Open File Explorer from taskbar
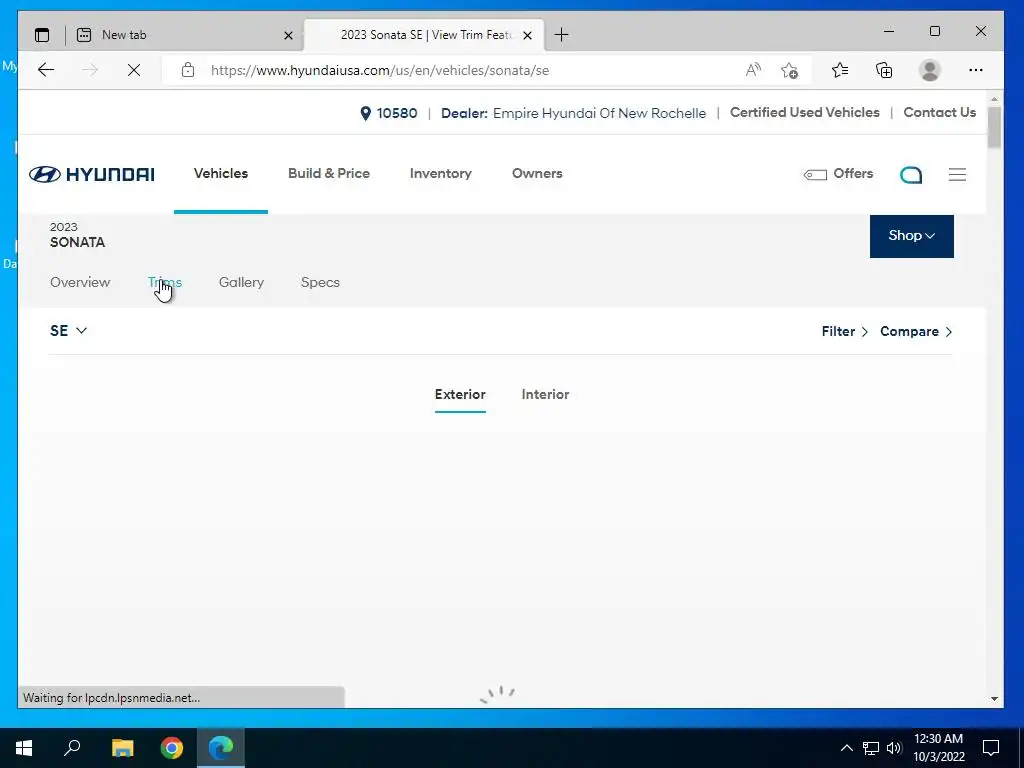1024x768 pixels. coord(122,748)
